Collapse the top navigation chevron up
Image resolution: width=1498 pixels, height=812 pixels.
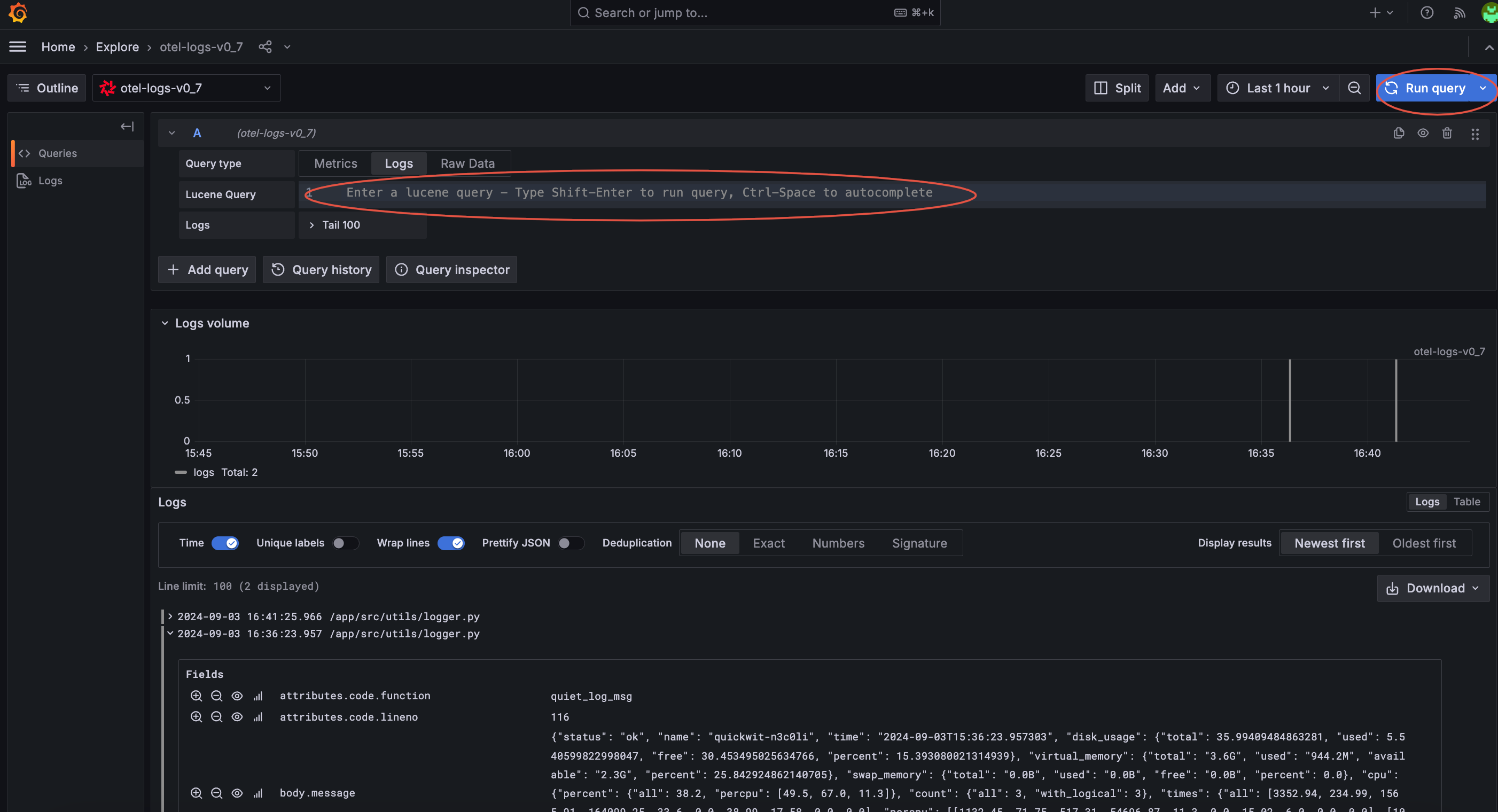[1489, 48]
